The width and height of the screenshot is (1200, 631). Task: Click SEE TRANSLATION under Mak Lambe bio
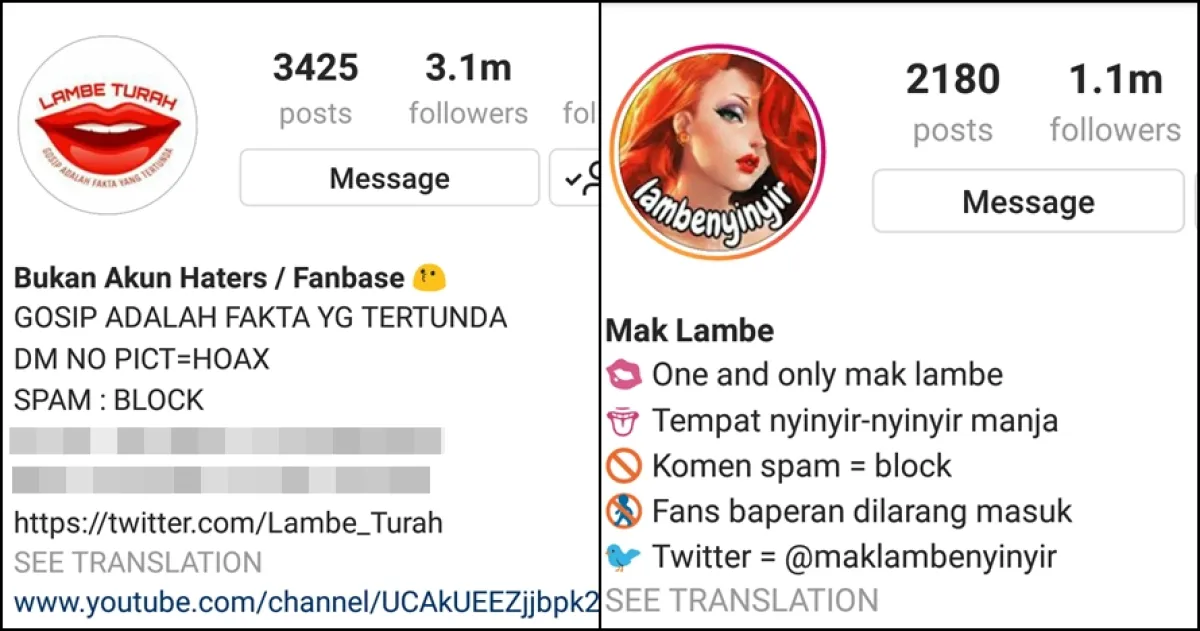742,600
